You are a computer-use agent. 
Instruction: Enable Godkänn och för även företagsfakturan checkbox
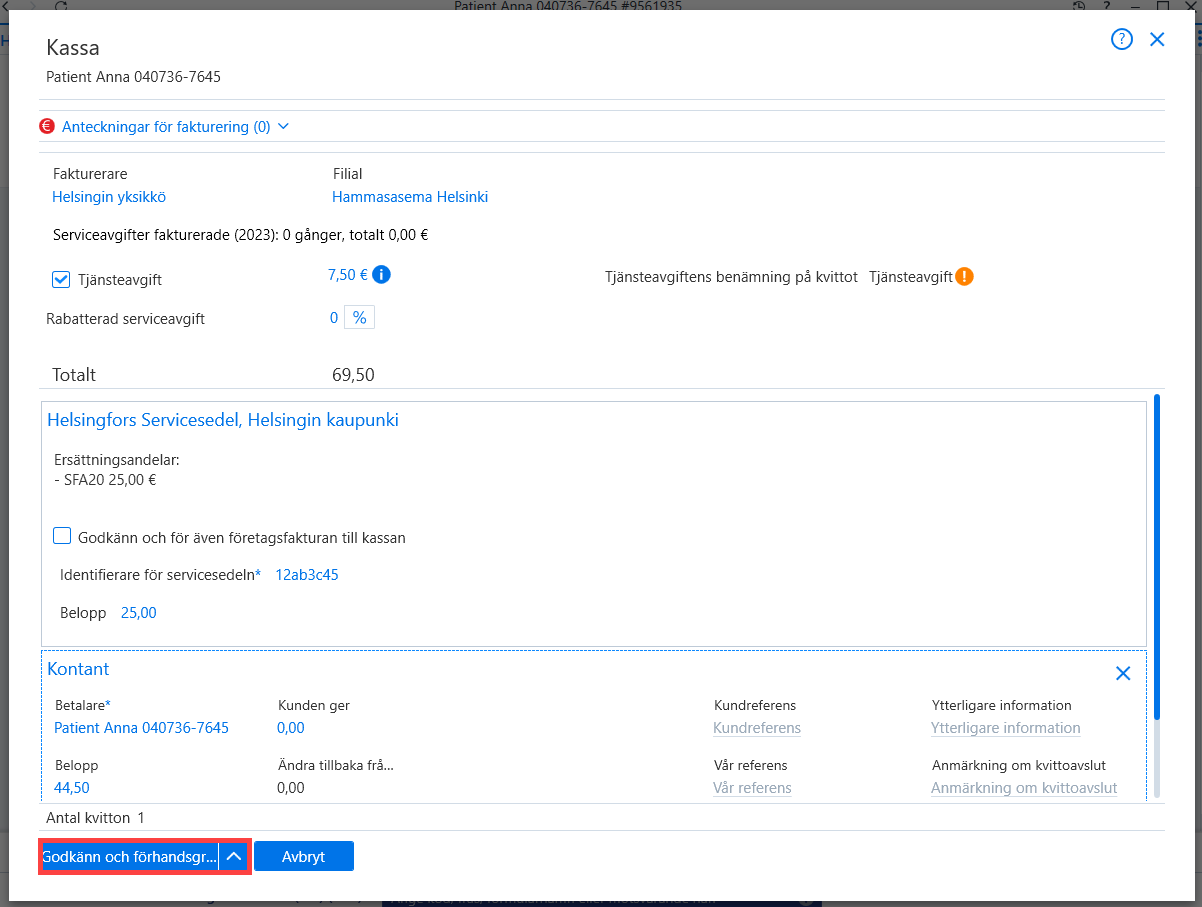(62, 537)
